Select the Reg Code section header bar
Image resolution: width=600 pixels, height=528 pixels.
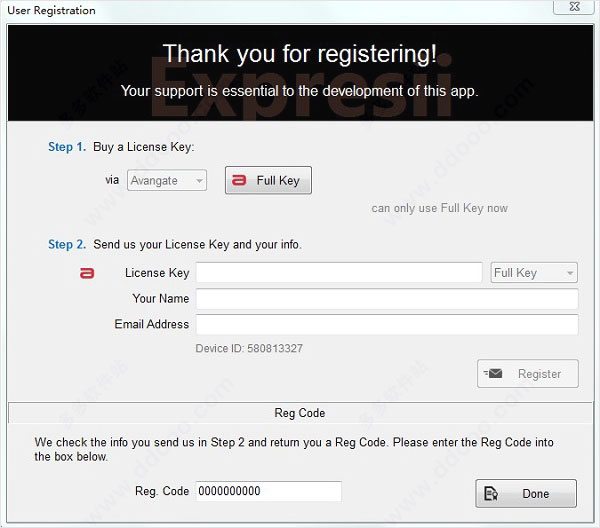pyautogui.click(x=300, y=413)
